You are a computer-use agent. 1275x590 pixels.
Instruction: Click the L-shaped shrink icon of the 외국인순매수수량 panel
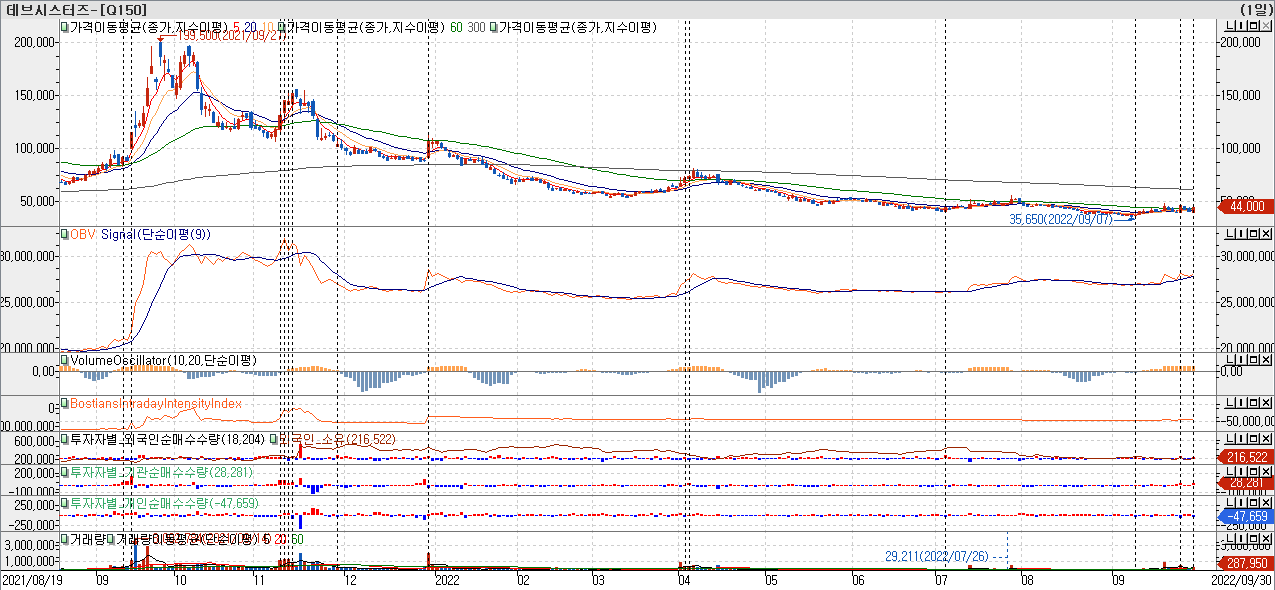[x=1230, y=437]
